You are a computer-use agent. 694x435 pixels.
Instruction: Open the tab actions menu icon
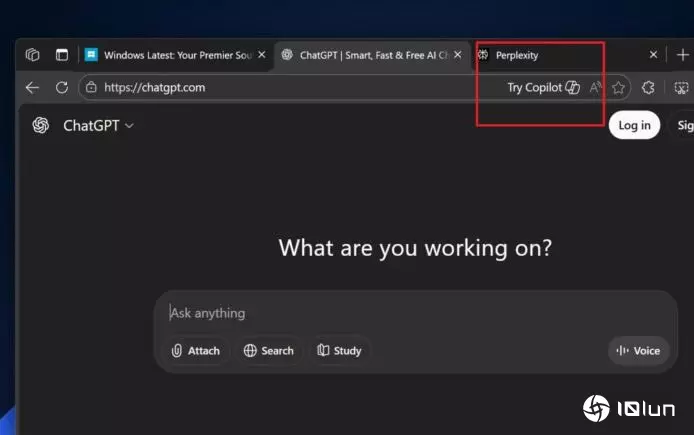point(62,55)
